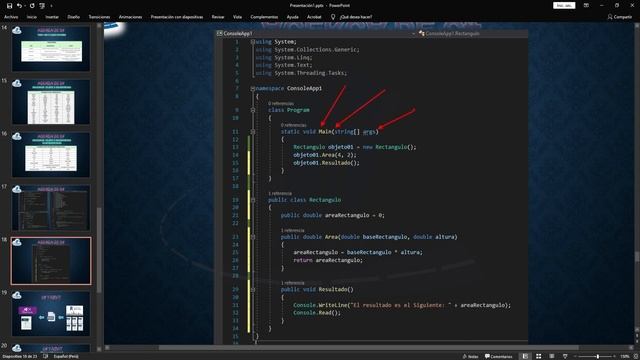Click the slide editor vertical scrollbar
Image resolution: width=640 pixels, height=360 pixels.
click(x=637, y=257)
